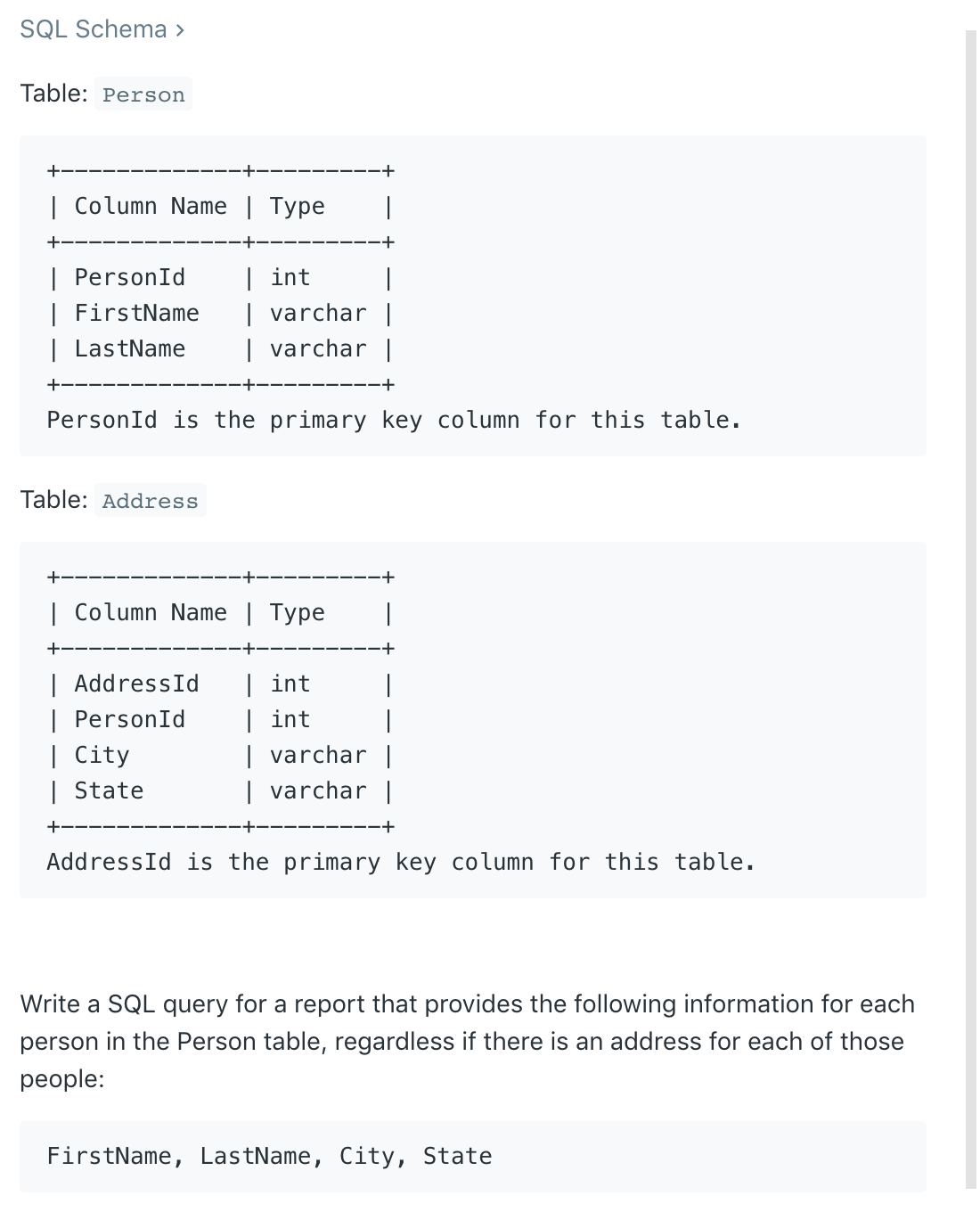The height and width of the screenshot is (1212, 980).
Task: Click the AddressId row in Address table
Action: pos(220,684)
